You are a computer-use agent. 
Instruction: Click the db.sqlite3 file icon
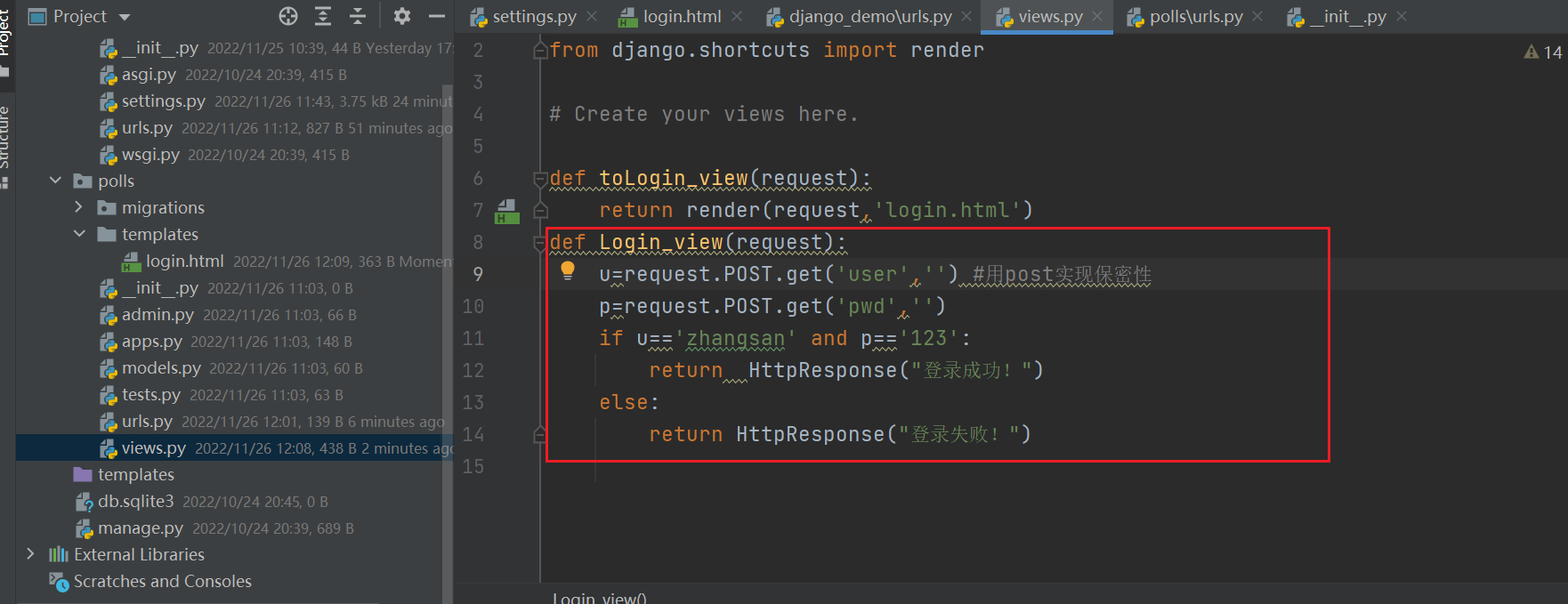(x=84, y=502)
